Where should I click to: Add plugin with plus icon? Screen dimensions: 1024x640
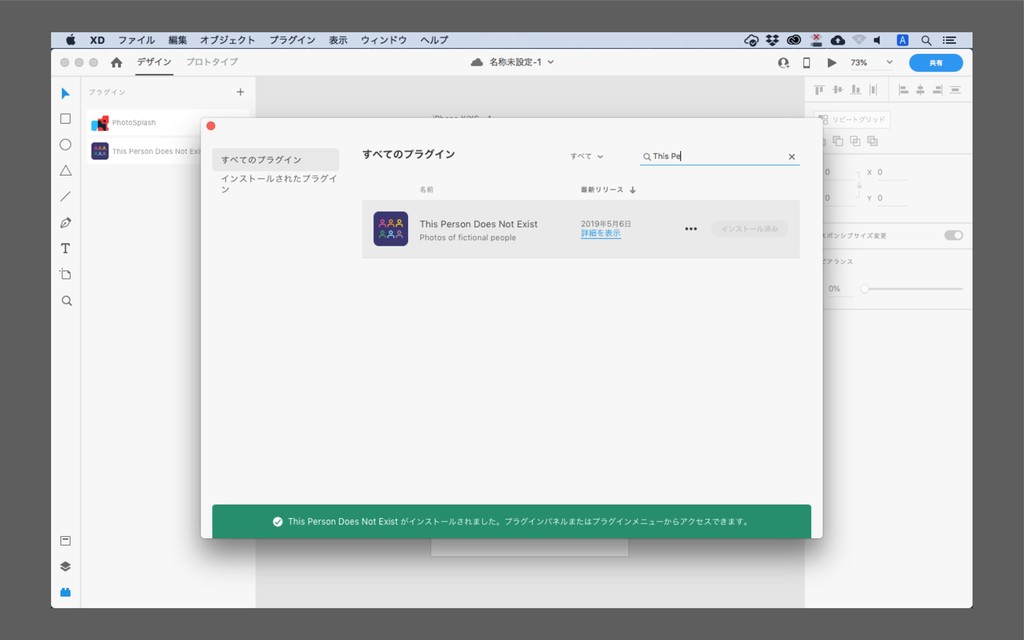click(x=240, y=92)
